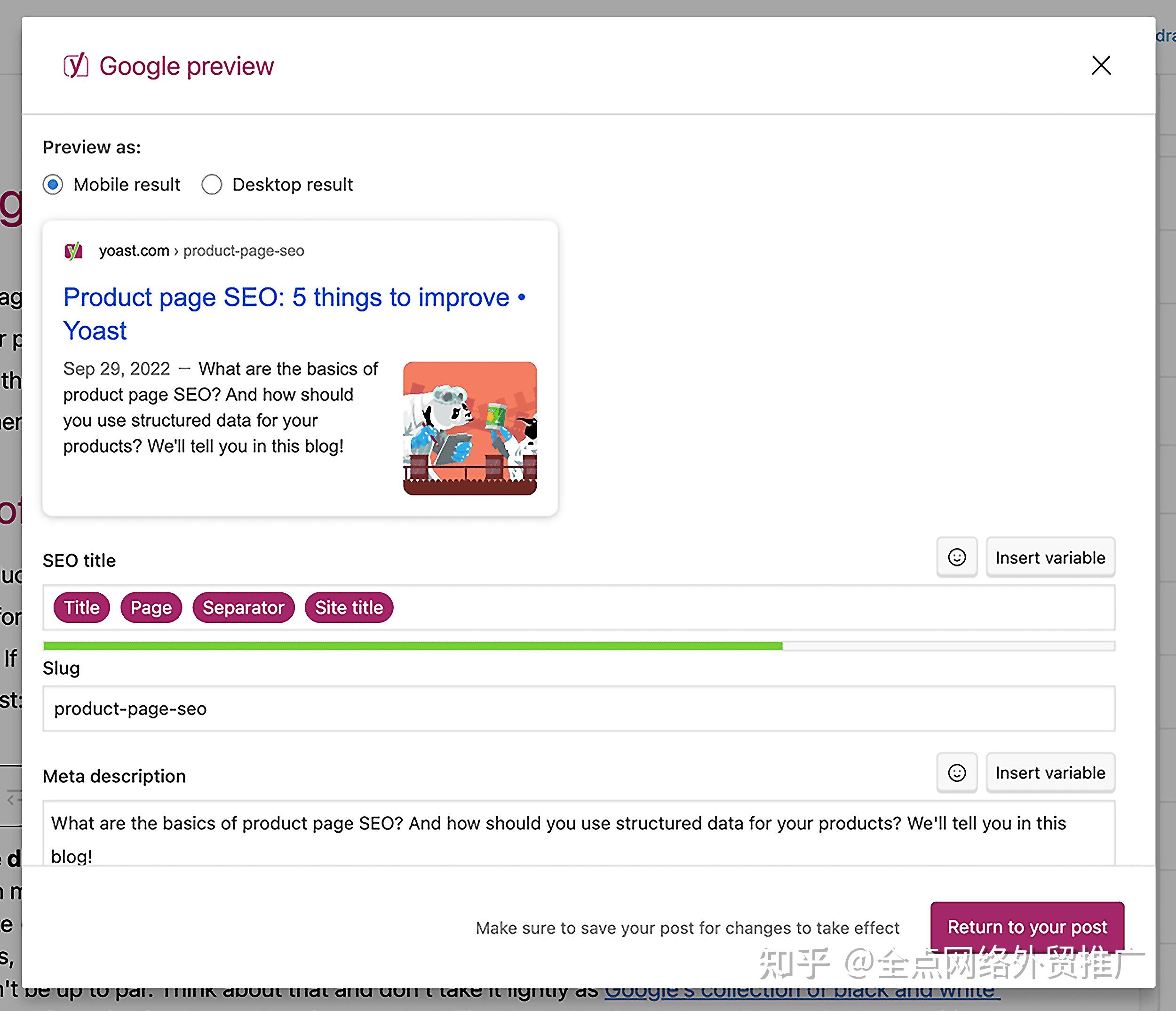Click the yoast.com › product-page-seo breadcrumb
Viewport: 1176px width, 1011px height.
click(201, 250)
